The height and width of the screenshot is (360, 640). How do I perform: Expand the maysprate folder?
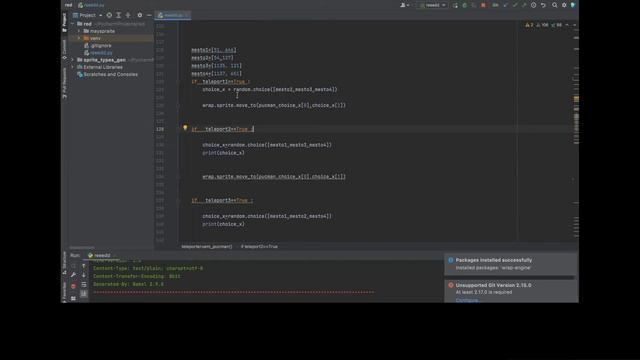tap(79, 31)
